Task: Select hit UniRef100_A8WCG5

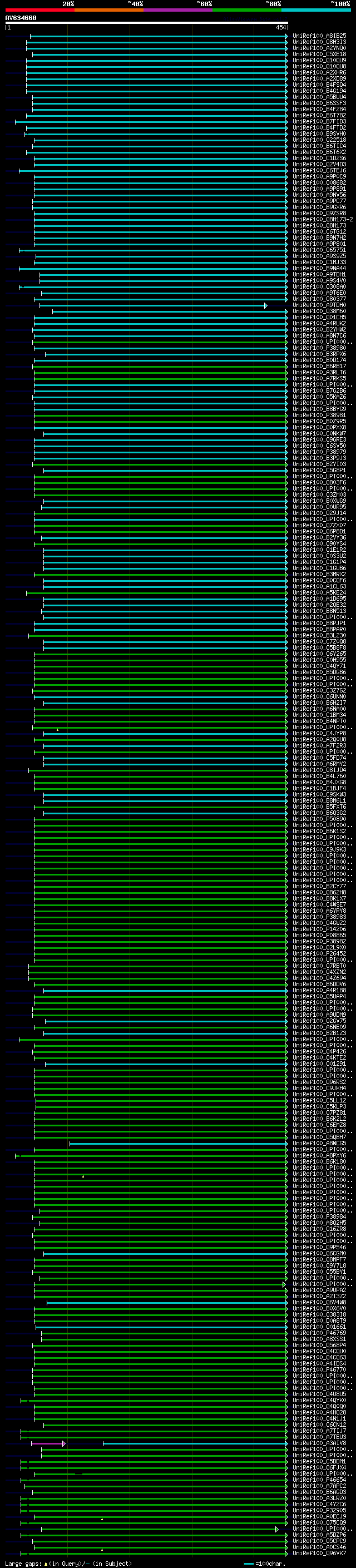Action: coord(319,1143)
